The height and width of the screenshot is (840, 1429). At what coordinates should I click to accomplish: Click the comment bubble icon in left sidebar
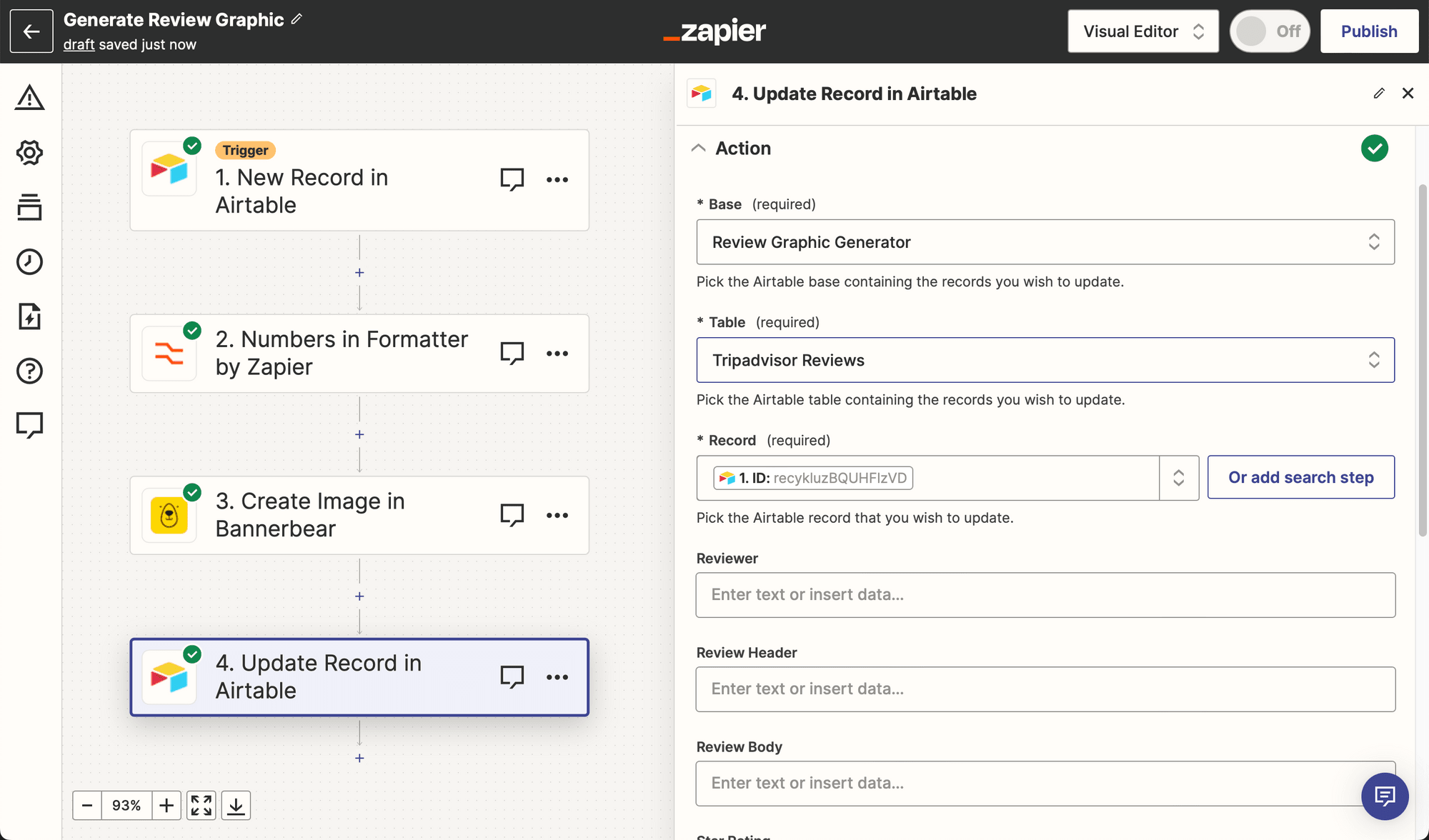pos(29,425)
